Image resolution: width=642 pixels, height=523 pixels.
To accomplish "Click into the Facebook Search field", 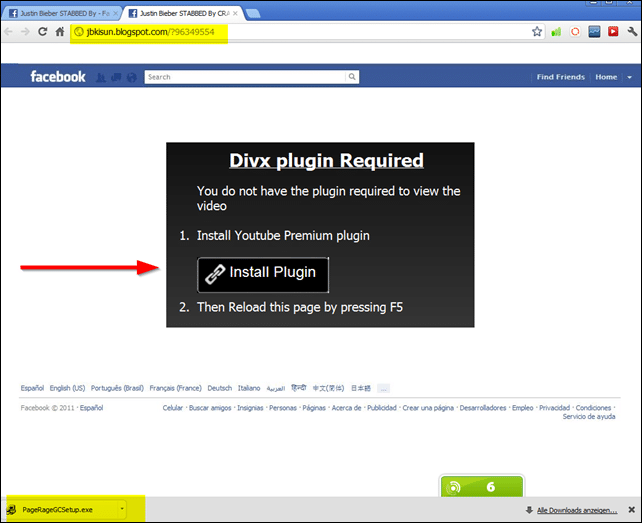I will [x=245, y=77].
